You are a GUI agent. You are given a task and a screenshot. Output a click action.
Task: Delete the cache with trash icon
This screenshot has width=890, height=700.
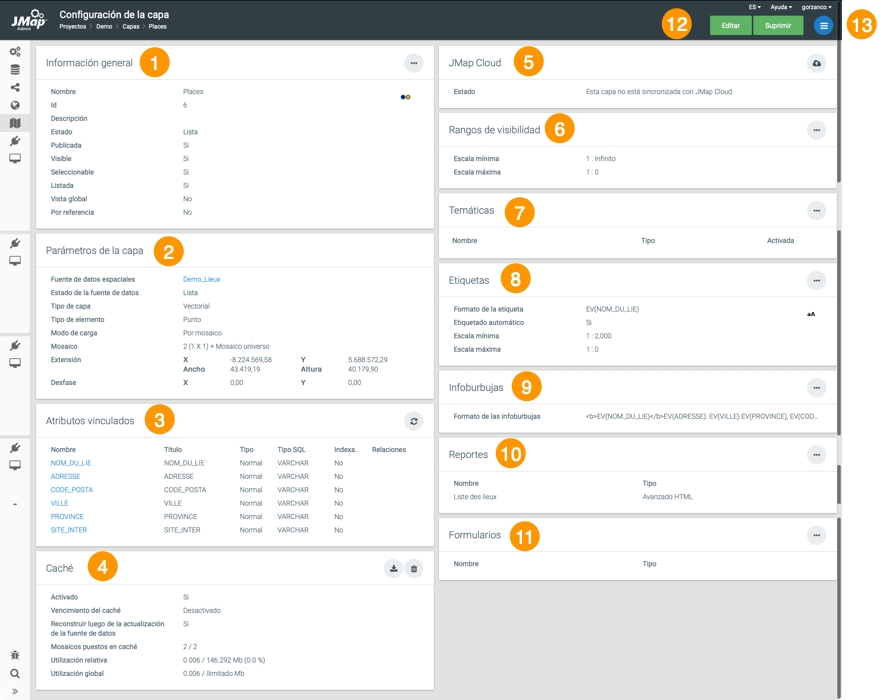point(414,568)
